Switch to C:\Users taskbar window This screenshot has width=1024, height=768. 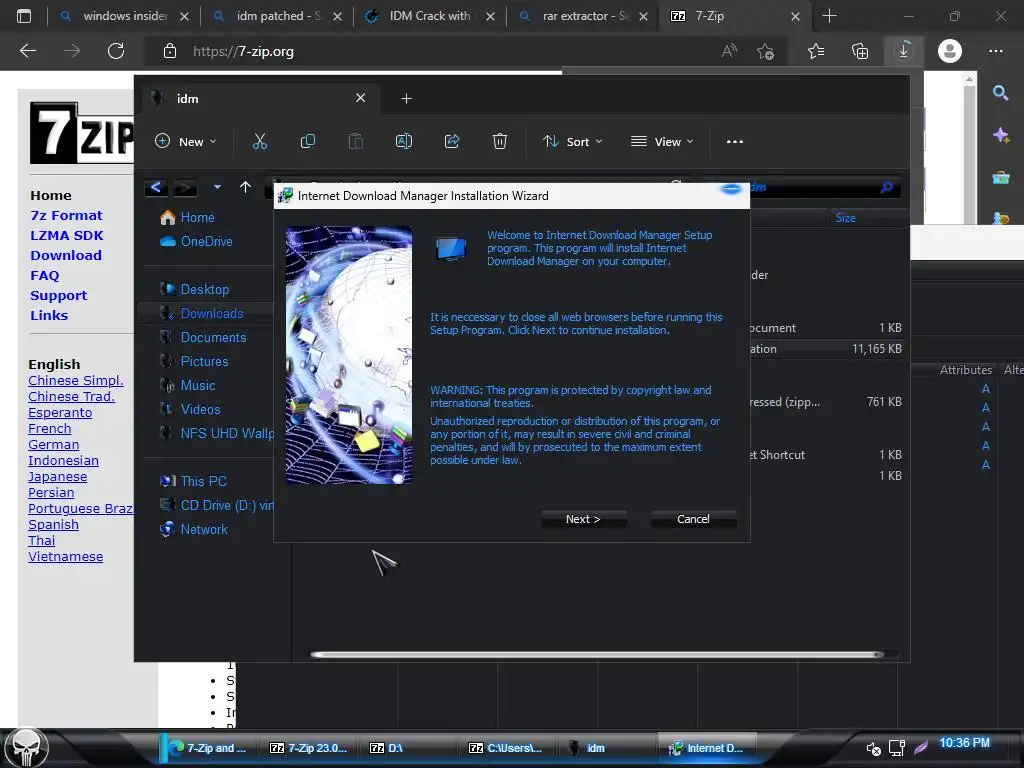[506, 748]
